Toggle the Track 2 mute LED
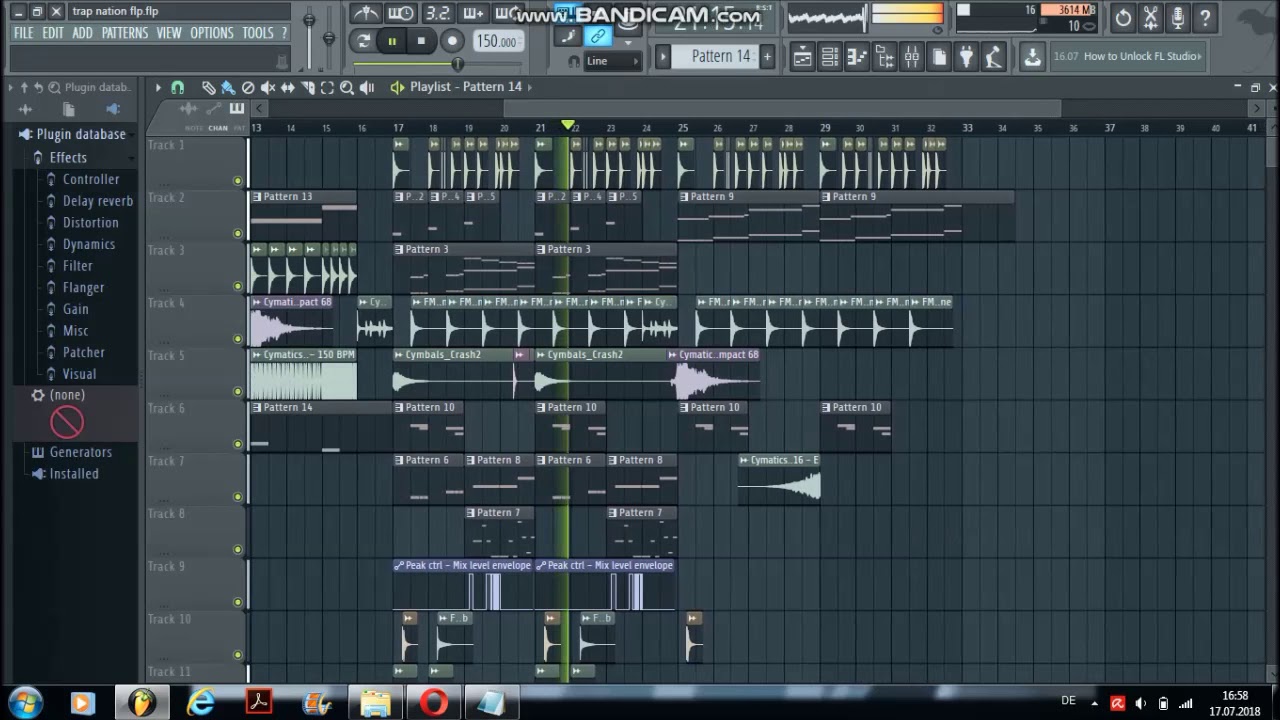 pyautogui.click(x=237, y=233)
